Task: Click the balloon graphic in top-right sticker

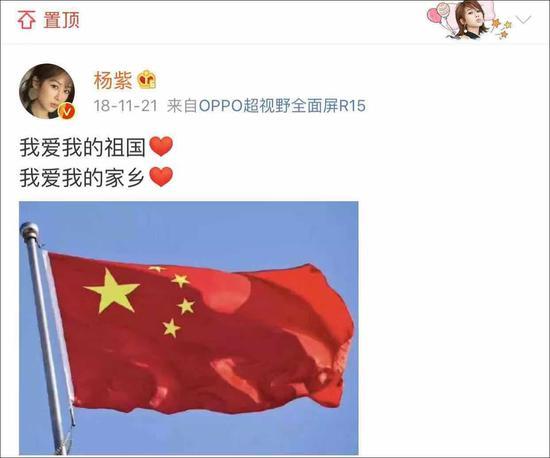Action: (x=438, y=16)
